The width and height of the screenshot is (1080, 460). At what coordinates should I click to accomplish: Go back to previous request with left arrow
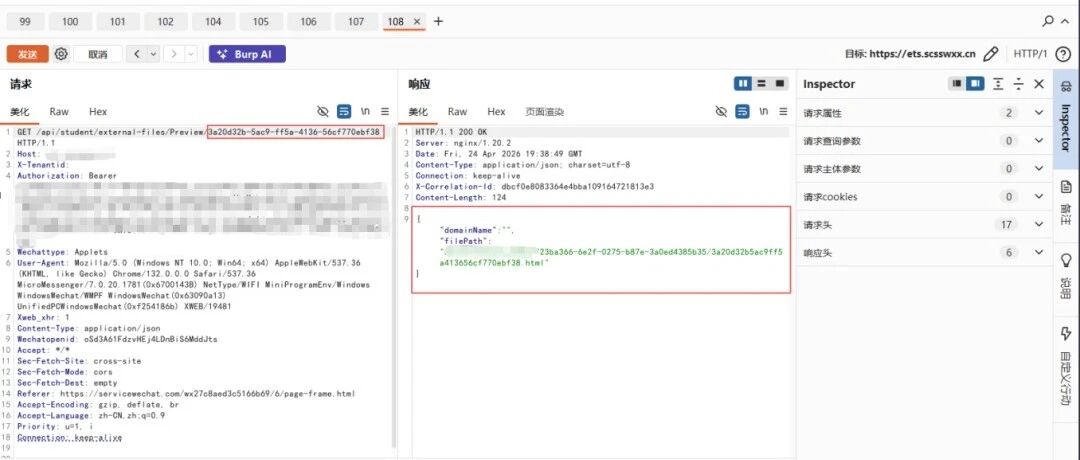click(x=138, y=54)
